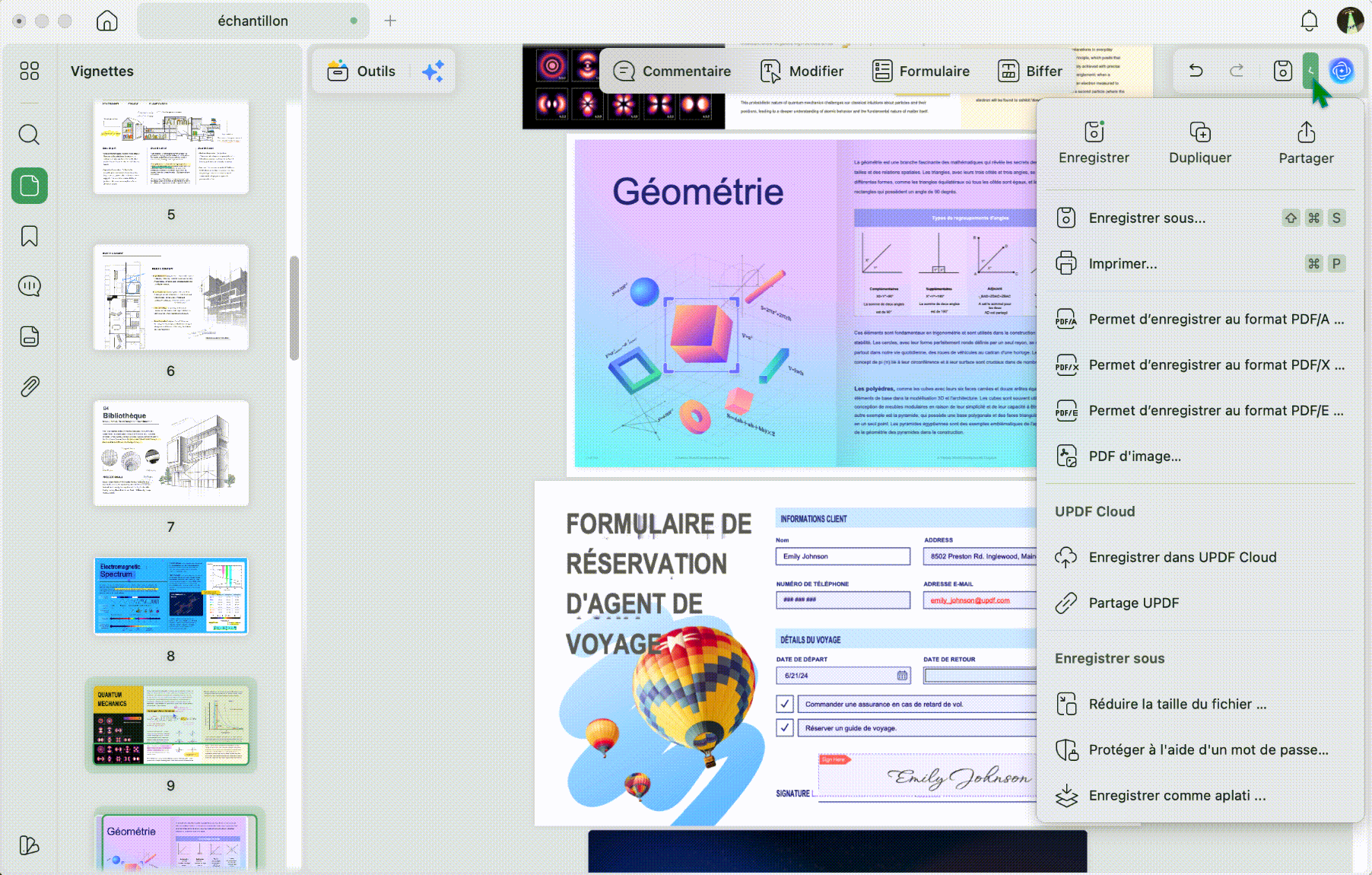Select Enregistrer dans UPDF Cloud
The image size is (1372, 875).
[1200, 558]
